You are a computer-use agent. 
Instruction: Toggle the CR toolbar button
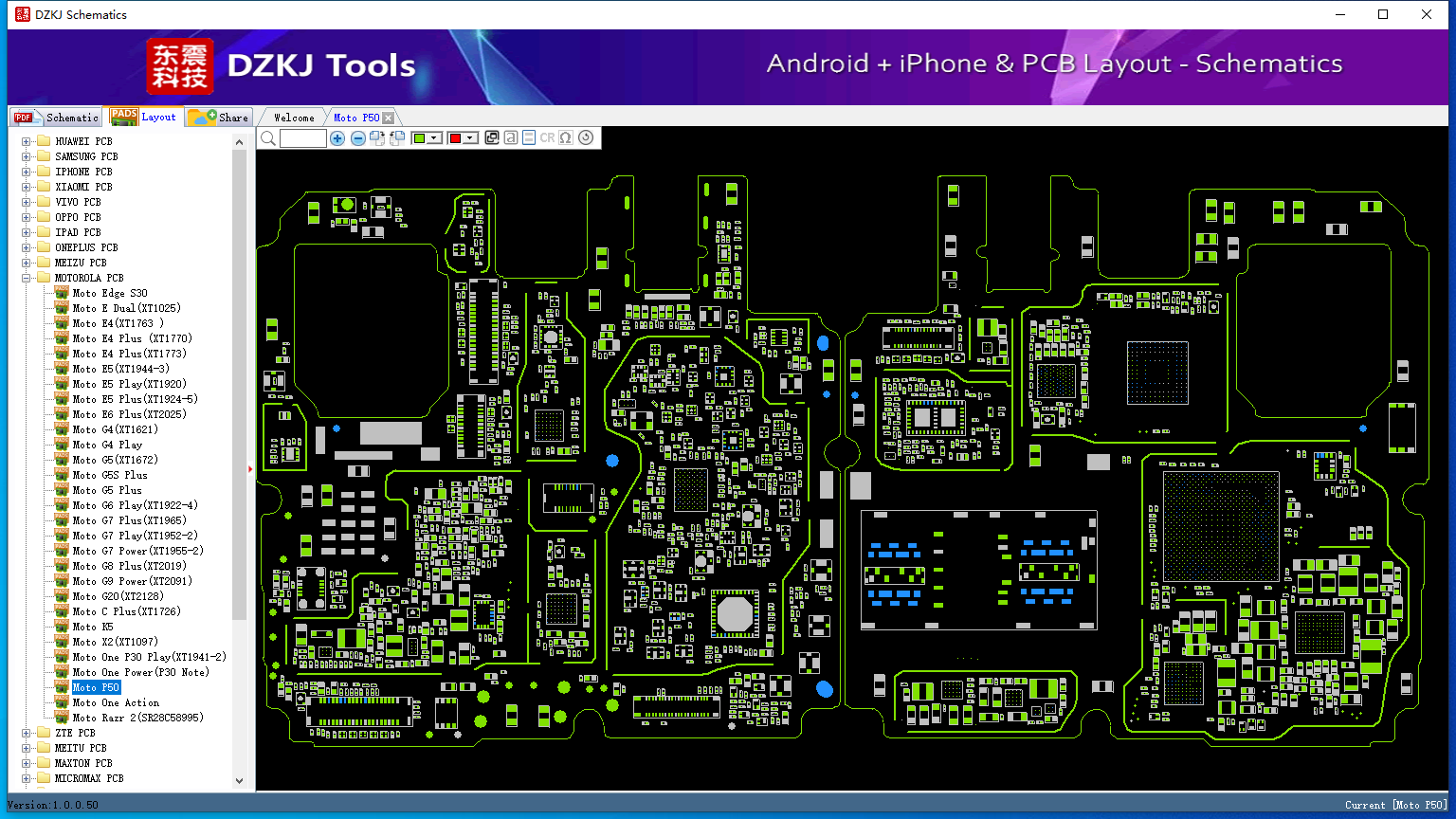click(547, 138)
